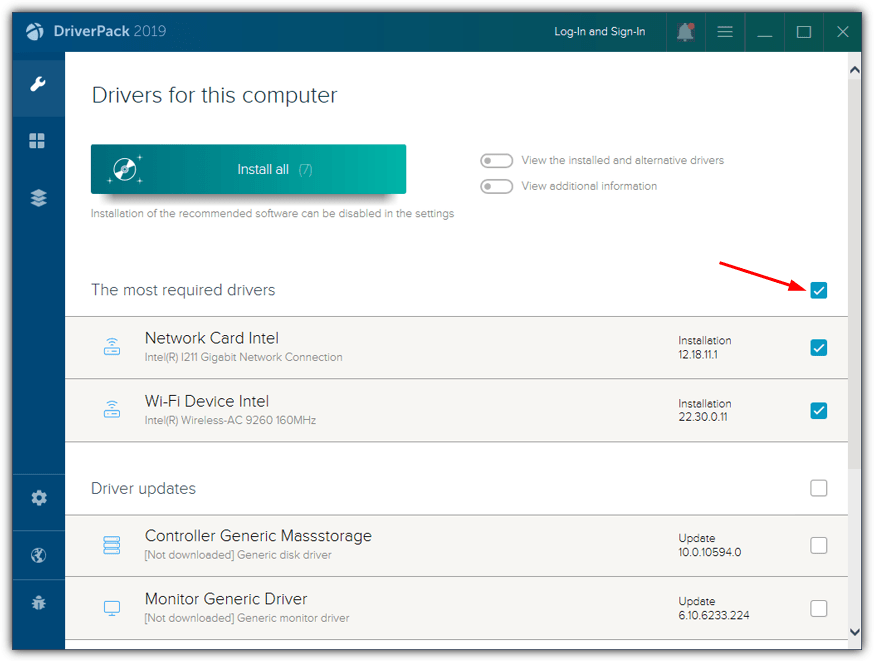Click Driver updates heading
This screenshot has width=874, height=661.
tap(143, 488)
